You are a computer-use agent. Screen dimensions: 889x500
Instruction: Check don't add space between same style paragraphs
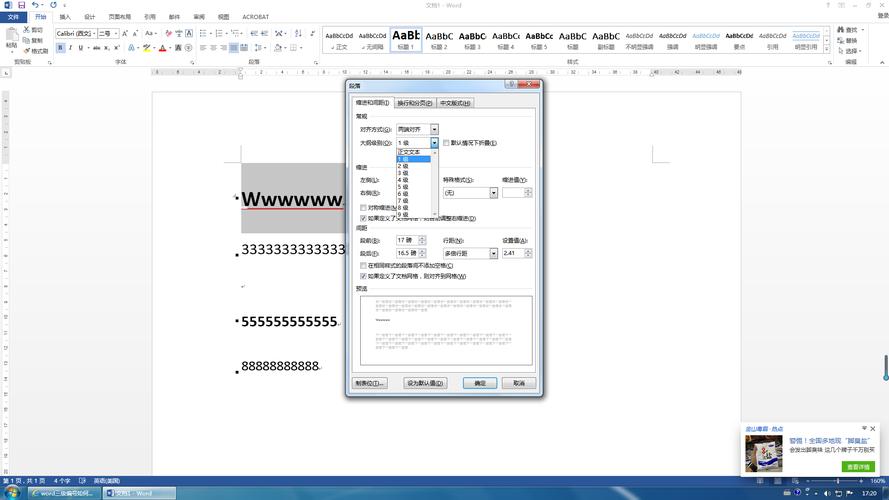coord(363,265)
